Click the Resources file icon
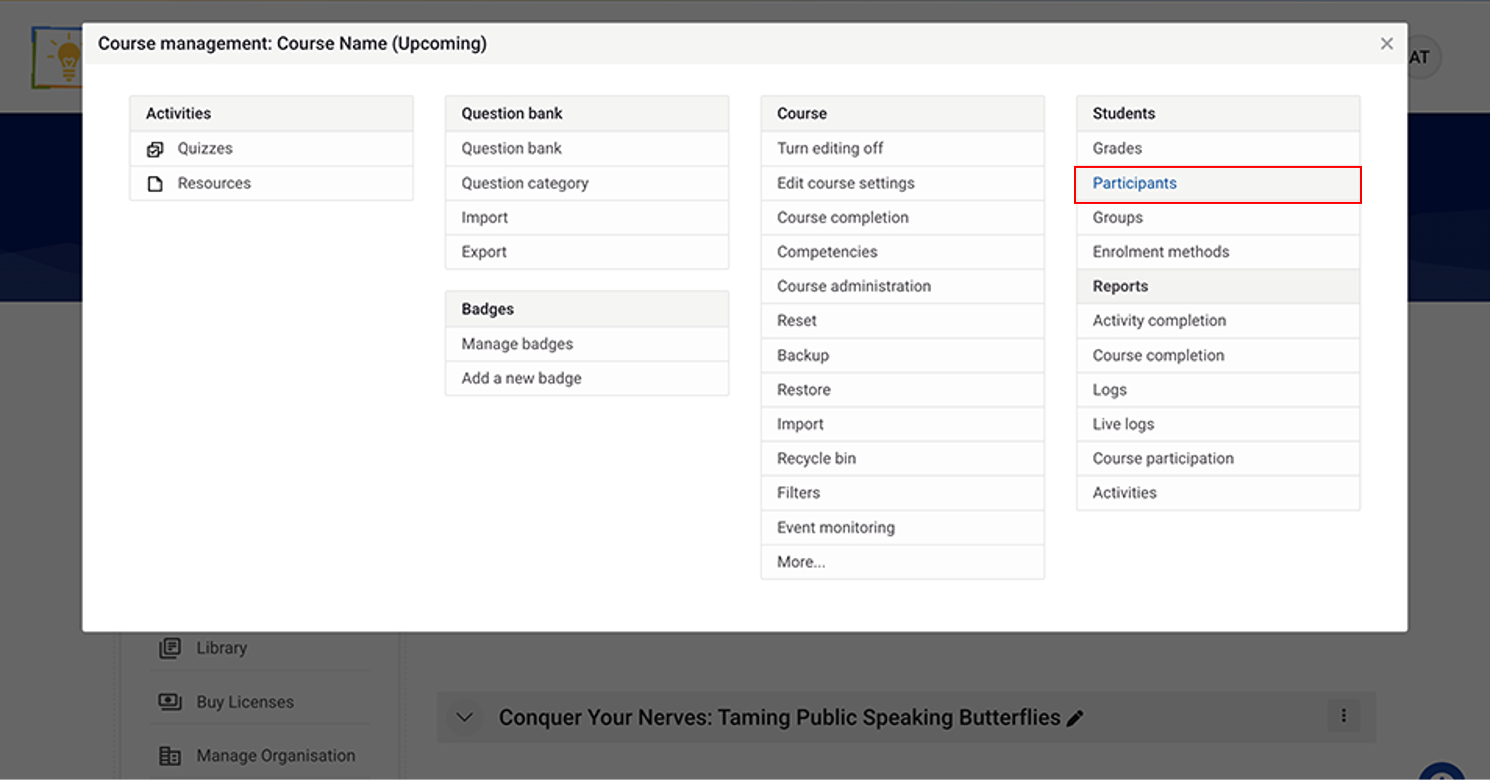Image resolution: width=1490 pixels, height=780 pixels. [155, 184]
